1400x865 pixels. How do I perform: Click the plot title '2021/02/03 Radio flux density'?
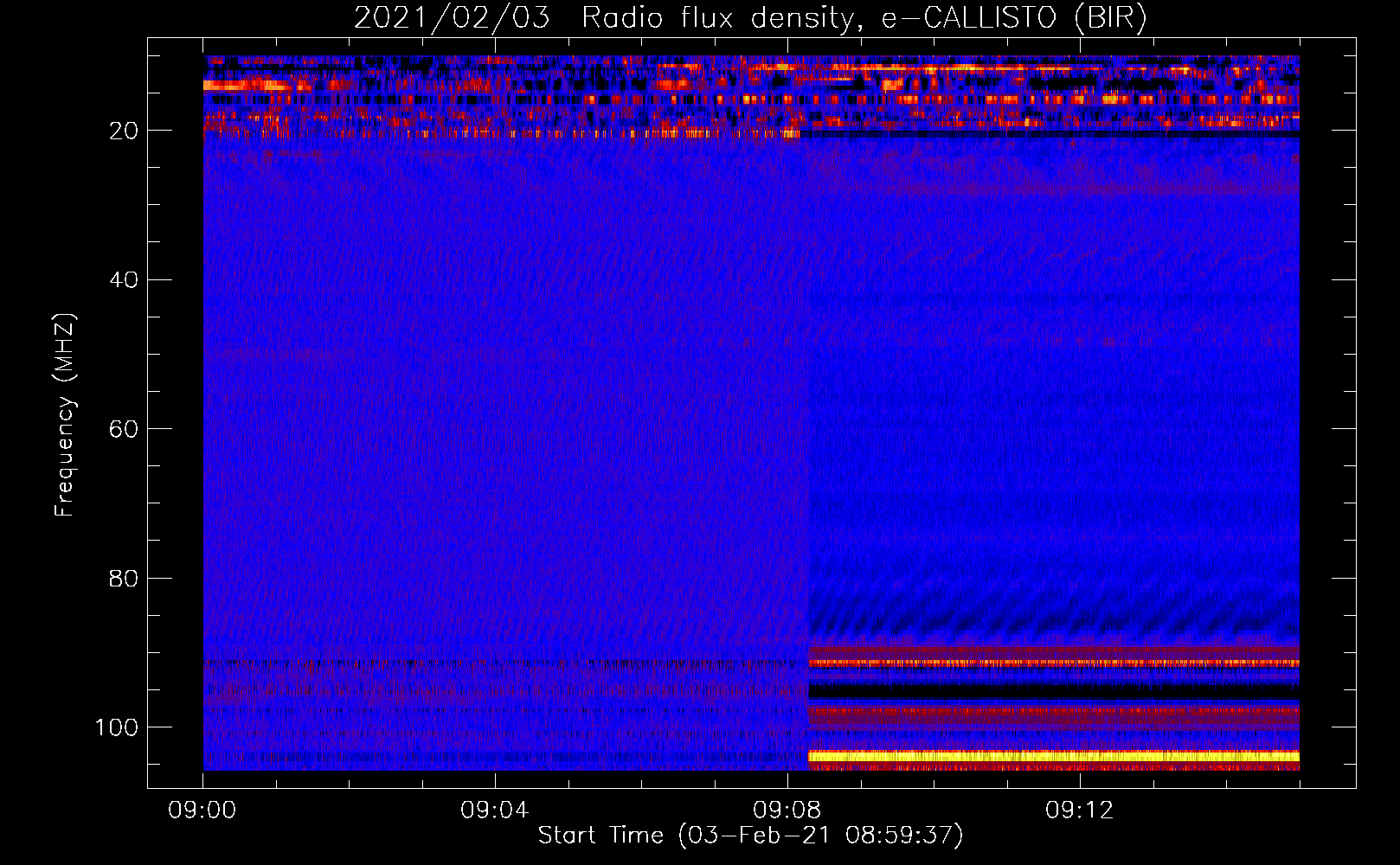click(603, 18)
